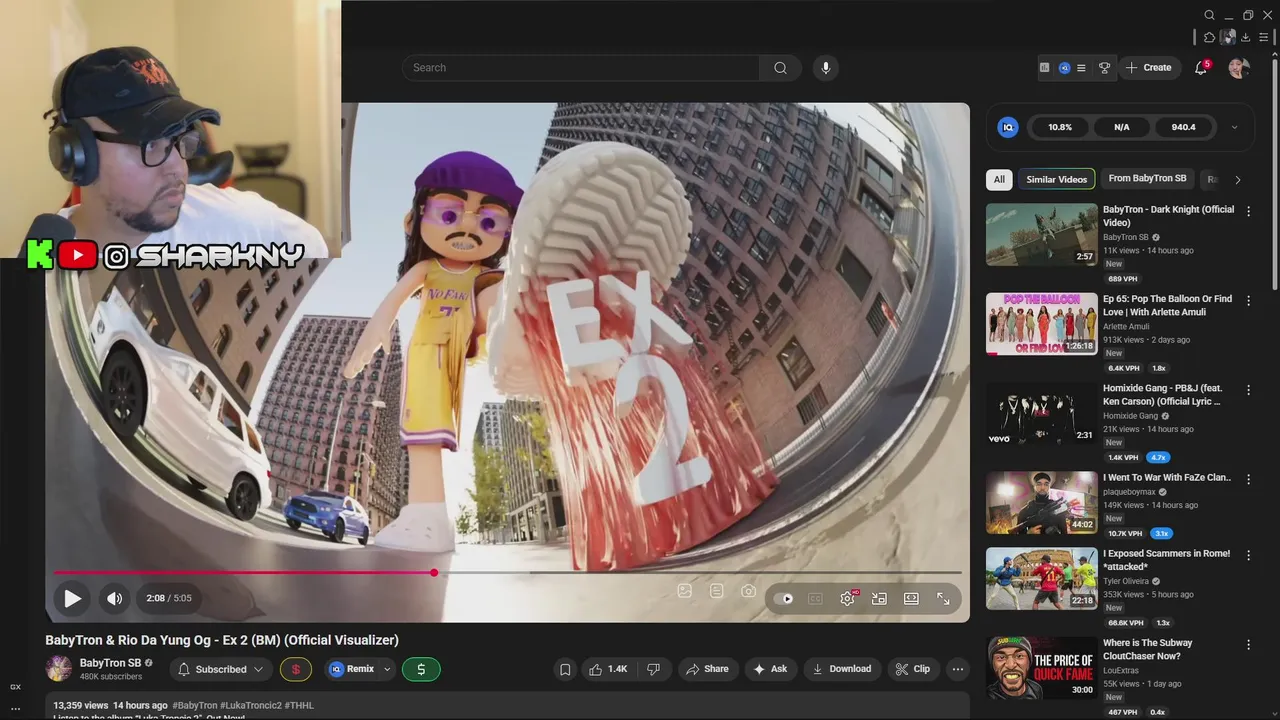Click the bar chart stats icon in extension toolbar
The height and width of the screenshot is (720, 1280).
pos(1045,68)
